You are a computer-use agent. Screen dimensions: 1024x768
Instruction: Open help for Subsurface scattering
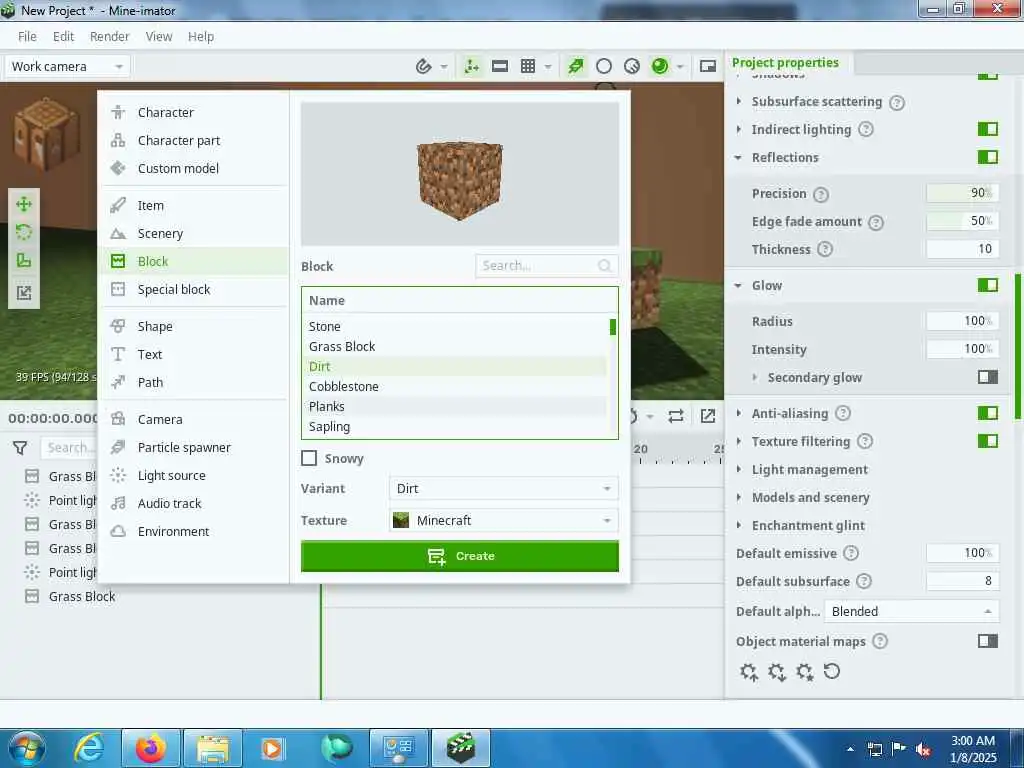click(x=897, y=103)
